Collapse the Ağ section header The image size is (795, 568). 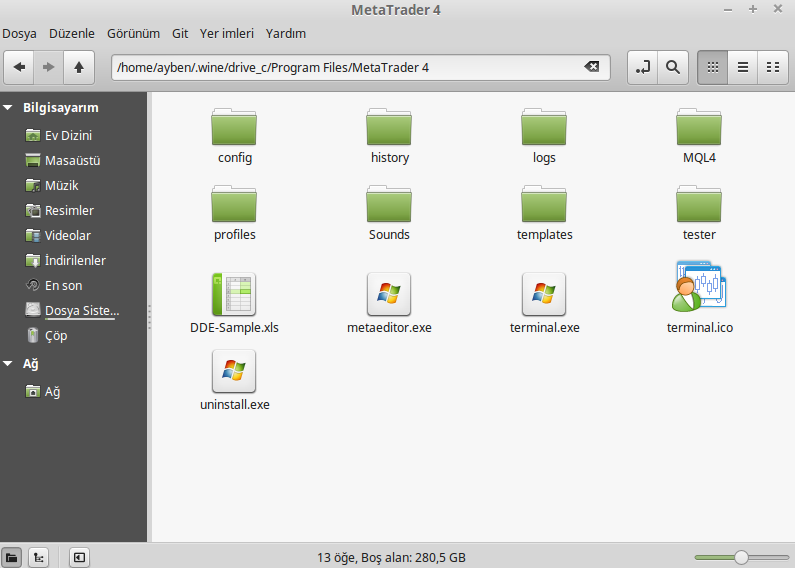coord(8,364)
